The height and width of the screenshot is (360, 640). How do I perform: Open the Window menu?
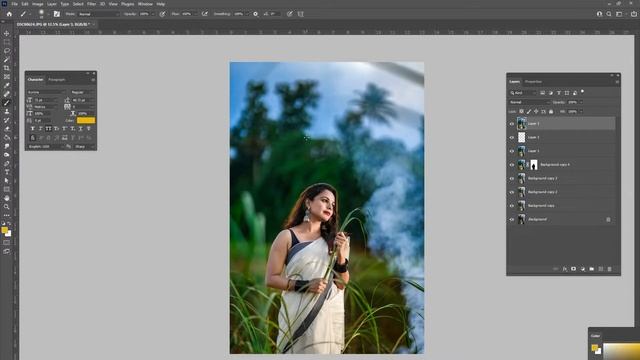tap(145, 4)
